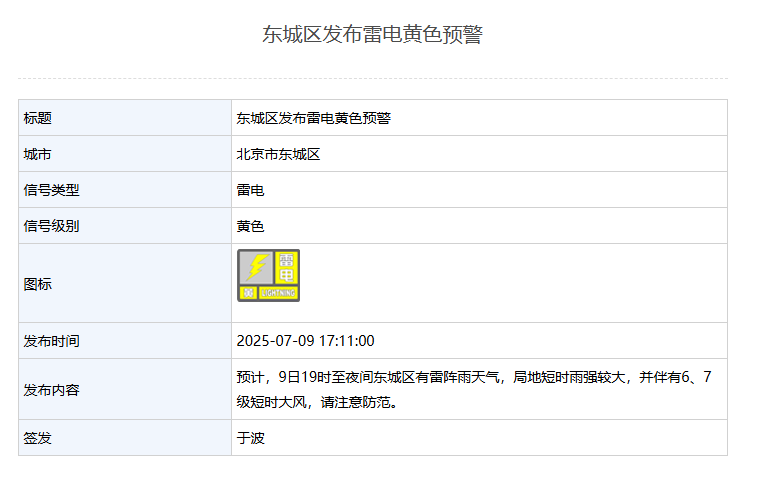The image size is (766, 481).
Task: Click the signal type value 雷电
Action: click(x=251, y=190)
